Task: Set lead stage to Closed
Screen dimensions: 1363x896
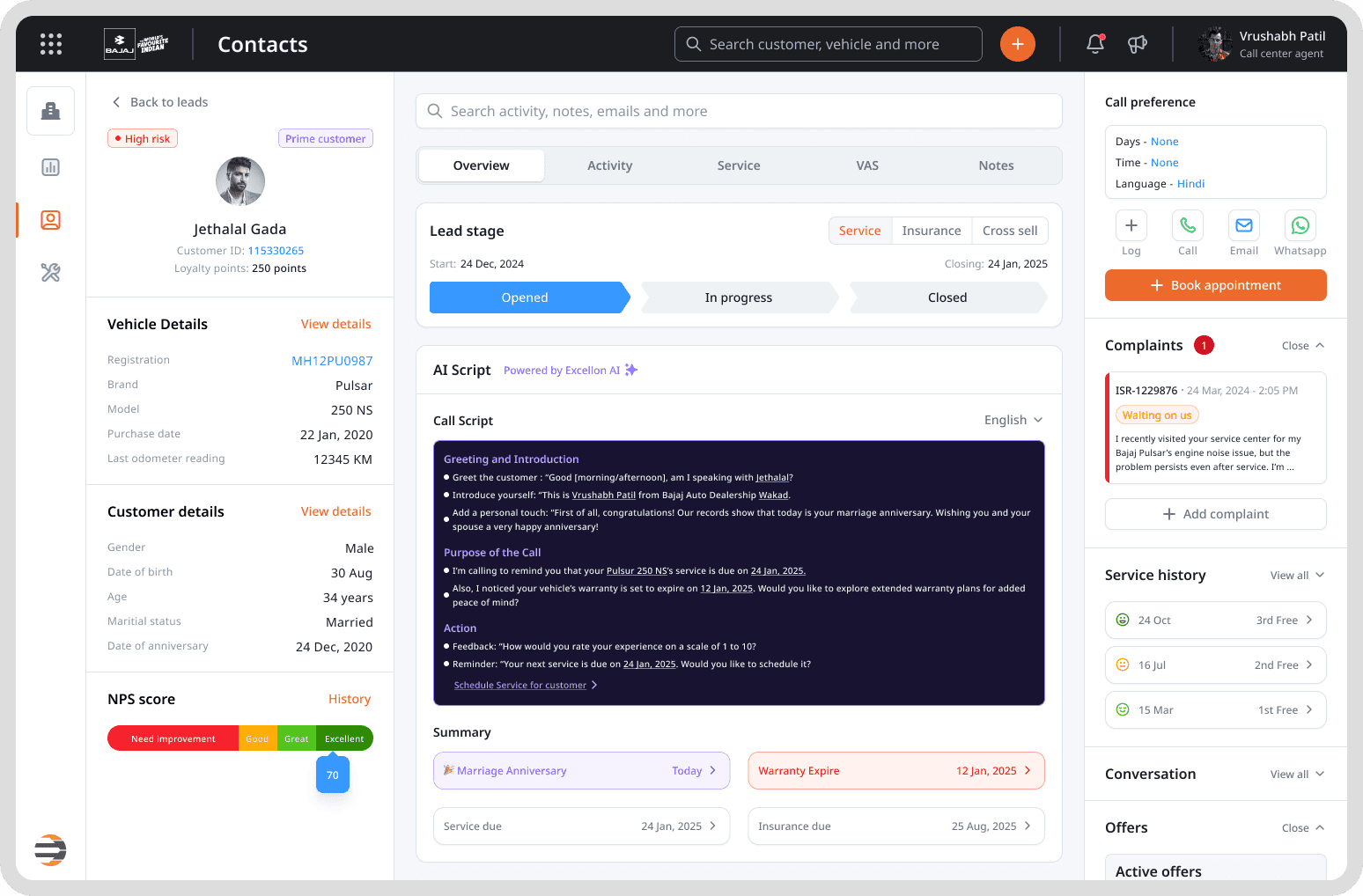Action: (948, 297)
